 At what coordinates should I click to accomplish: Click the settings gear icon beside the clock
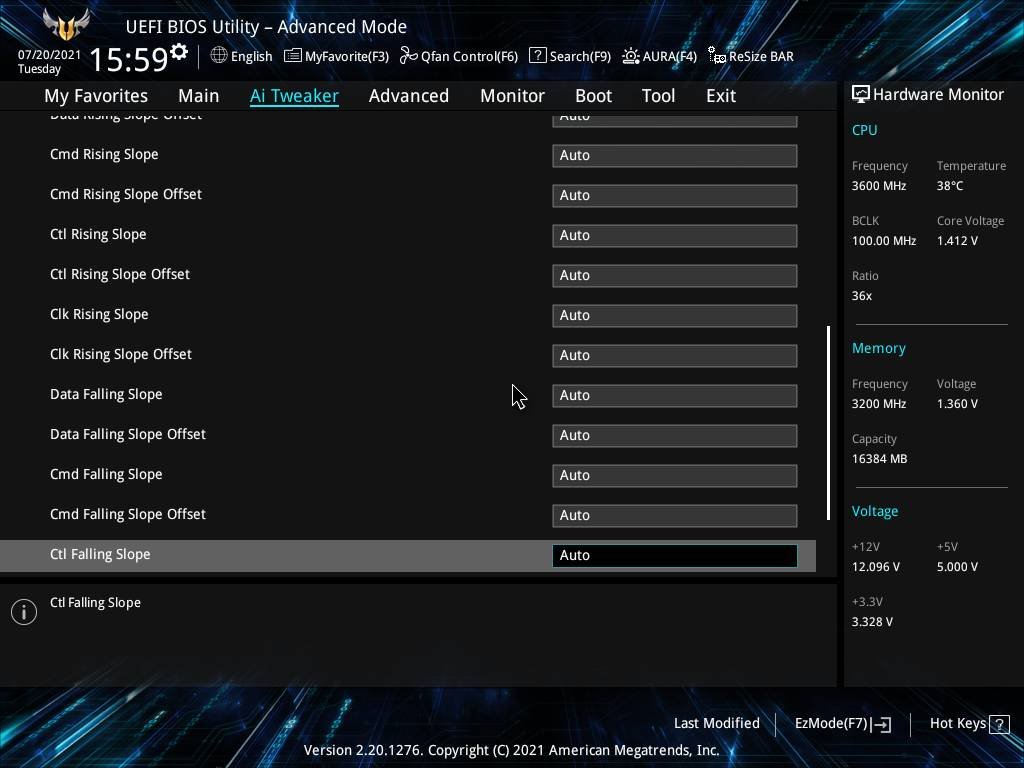click(x=179, y=52)
